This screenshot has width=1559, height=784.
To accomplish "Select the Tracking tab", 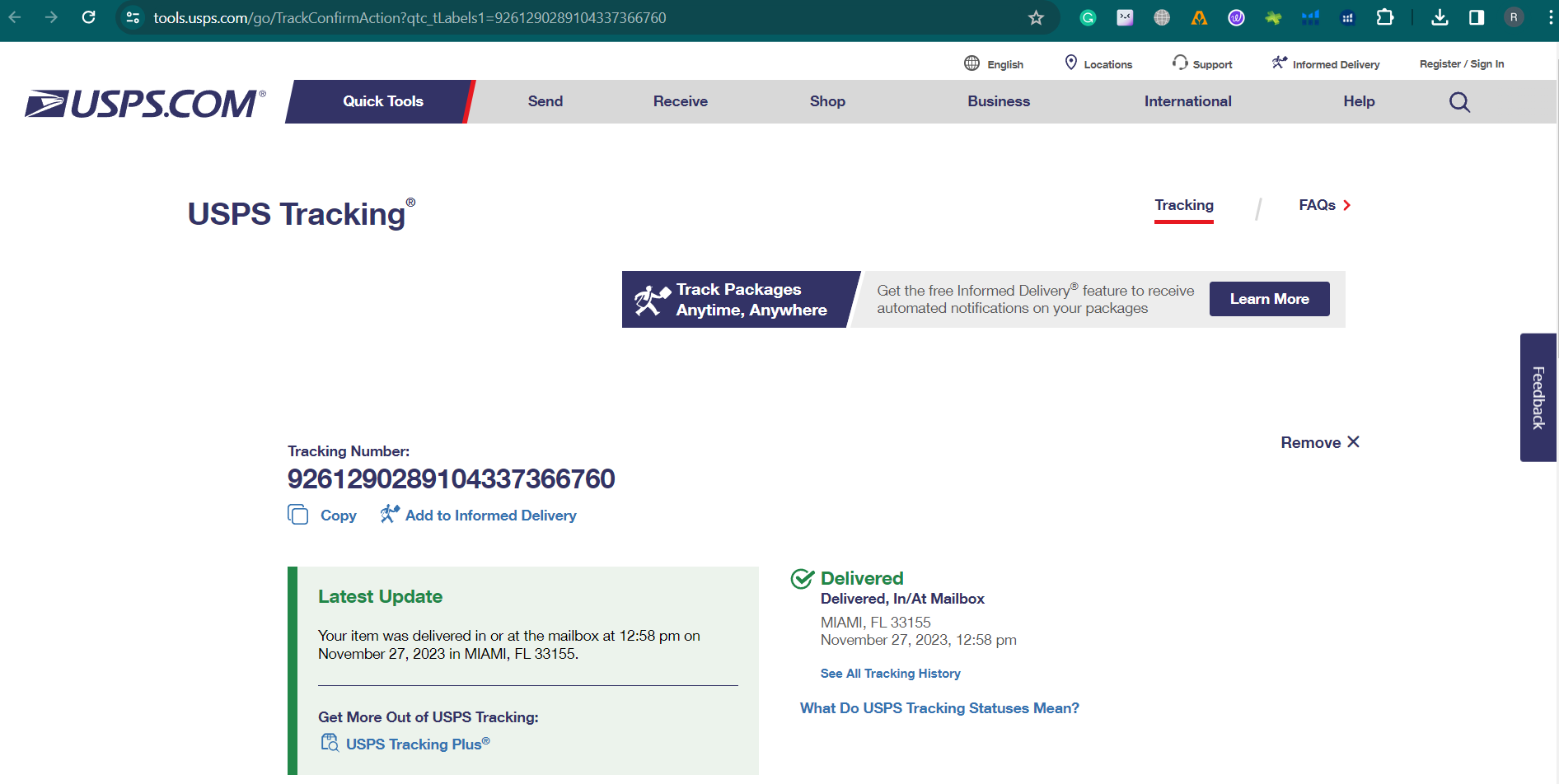I will [x=1184, y=206].
